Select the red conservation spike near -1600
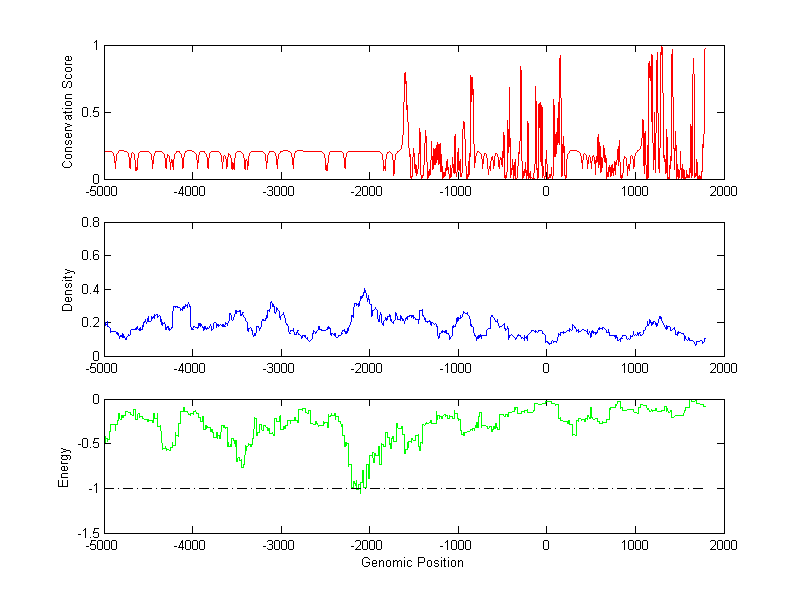 [x=404, y=73]
